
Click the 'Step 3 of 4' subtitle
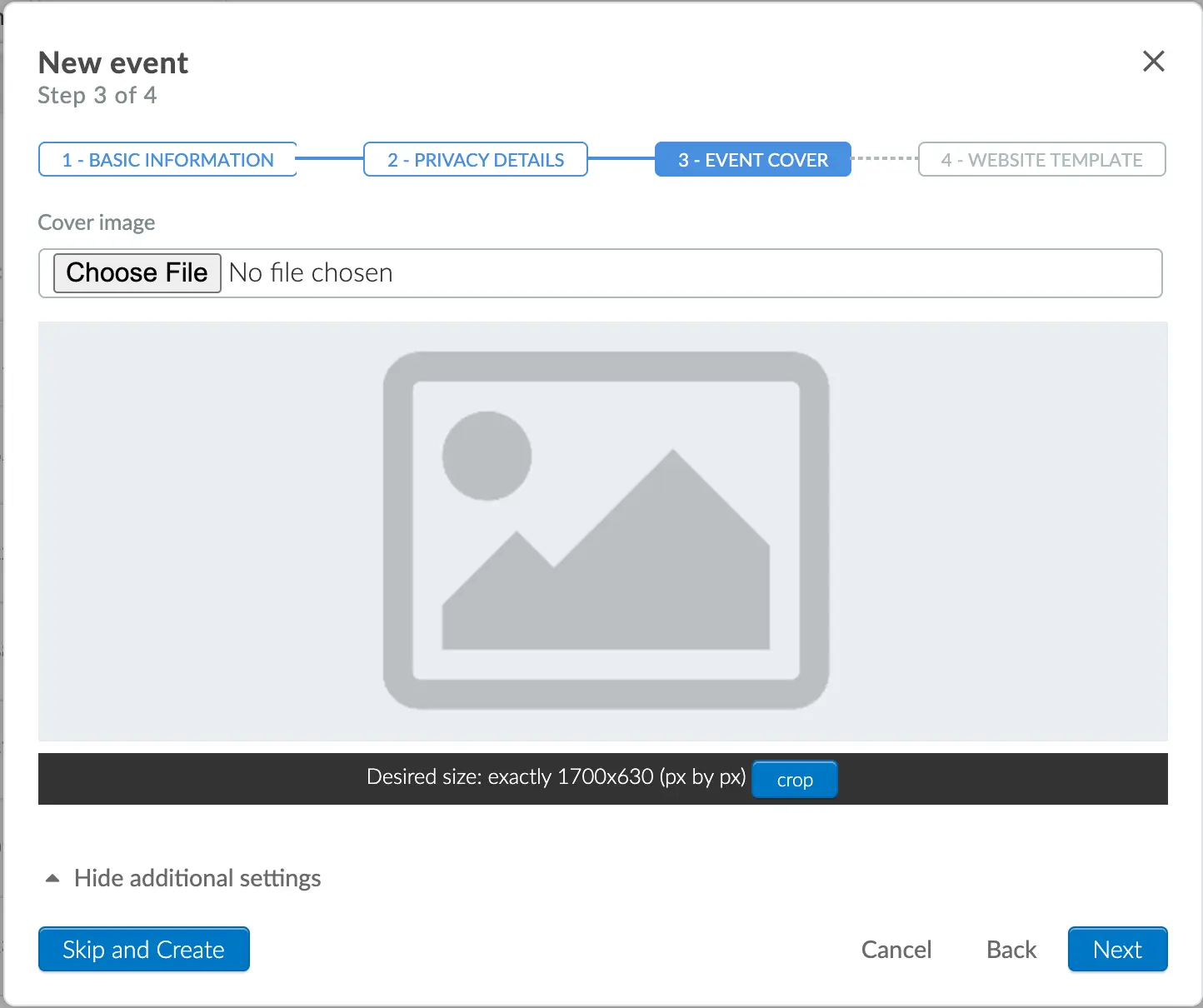97,95
